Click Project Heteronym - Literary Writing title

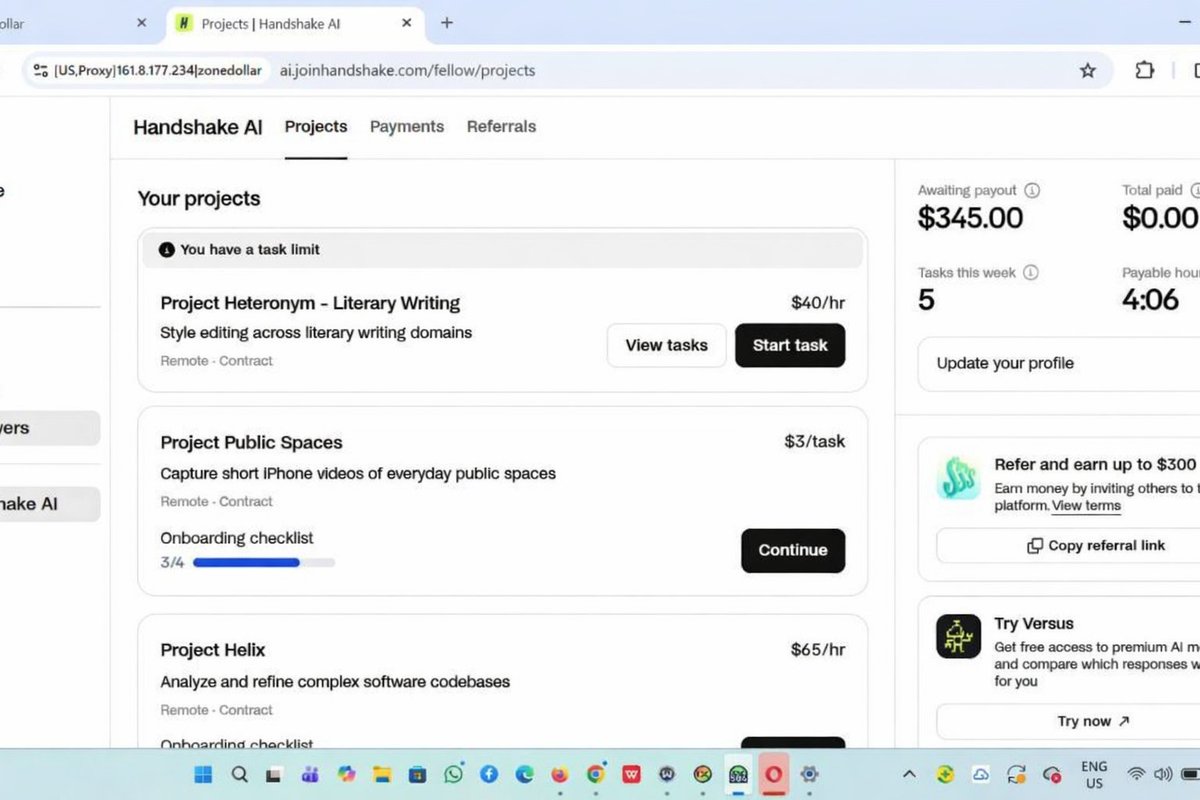(x=310, y=303)
